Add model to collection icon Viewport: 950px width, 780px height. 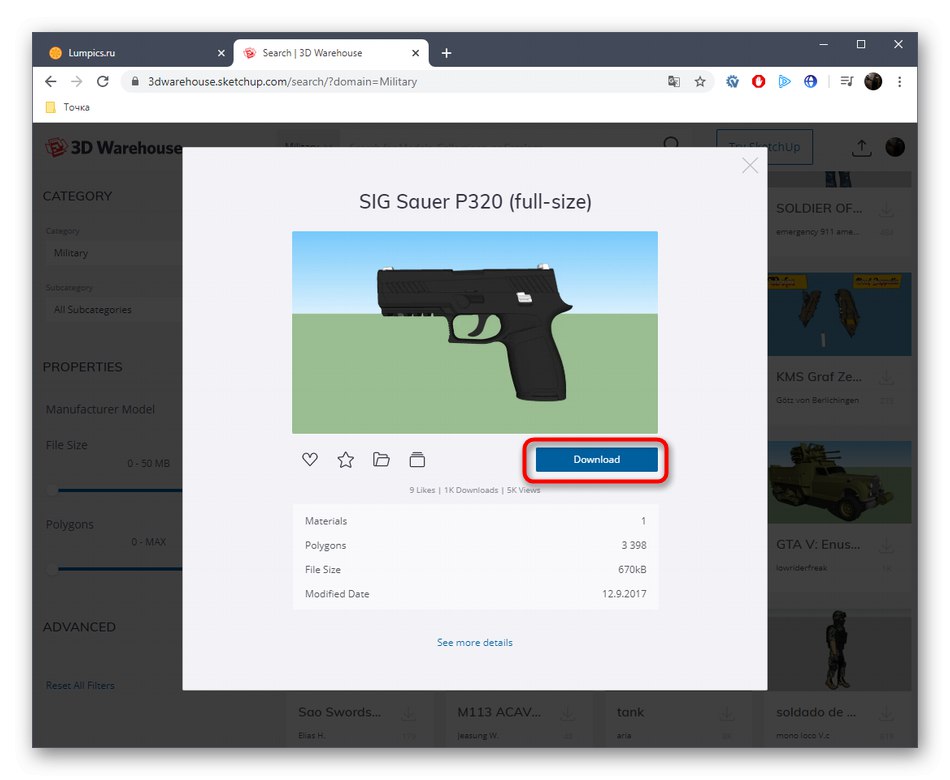[417, 459]
